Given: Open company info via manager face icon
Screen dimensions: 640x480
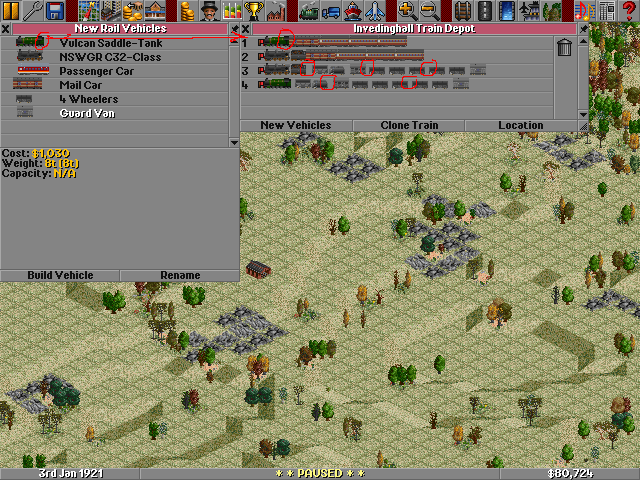Looking at the screenshot, I should [x=210, y=11].
